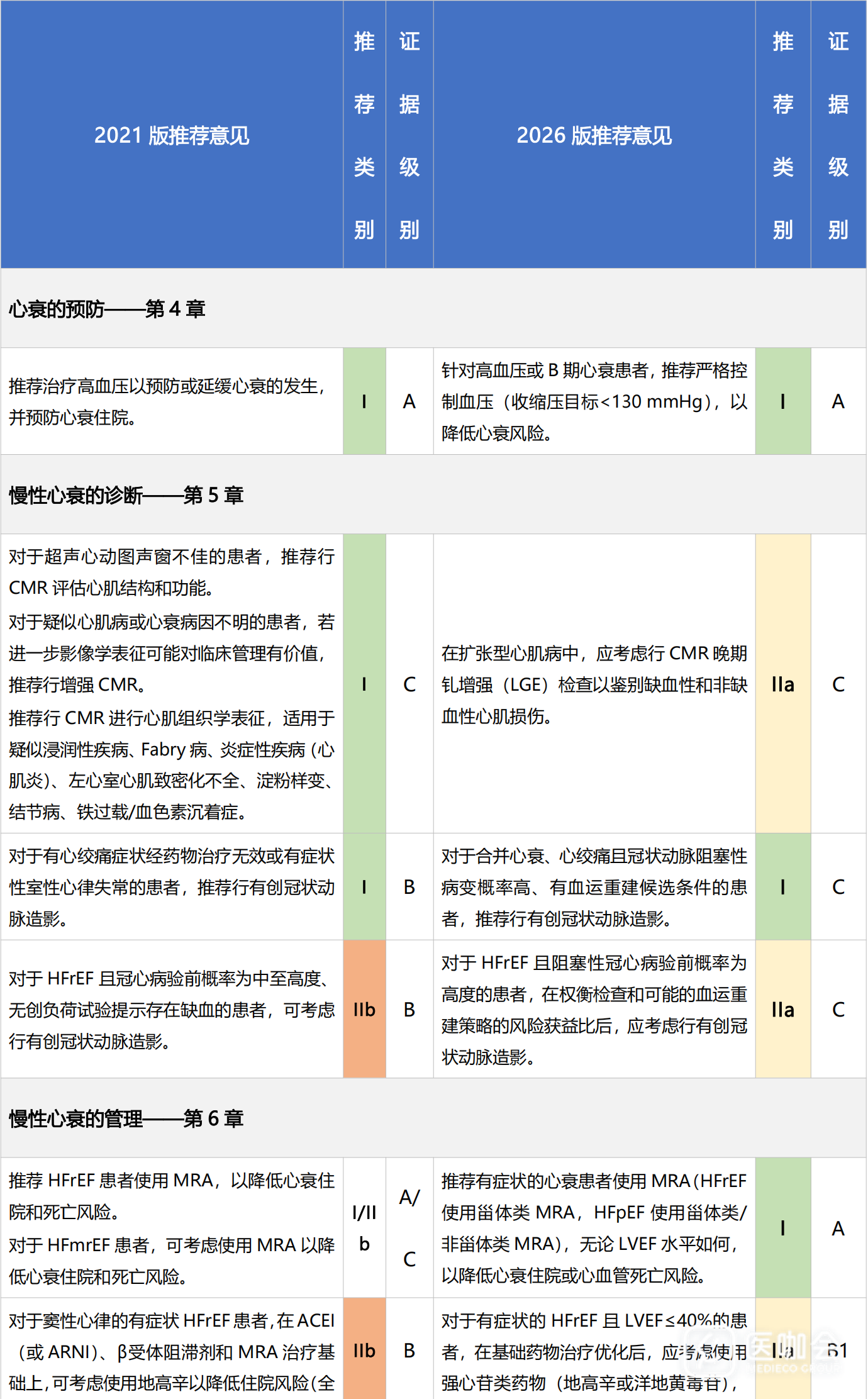Click the 2026 版推荐意见 column header
Screen dimensions: 868x1399
[594, 135]
